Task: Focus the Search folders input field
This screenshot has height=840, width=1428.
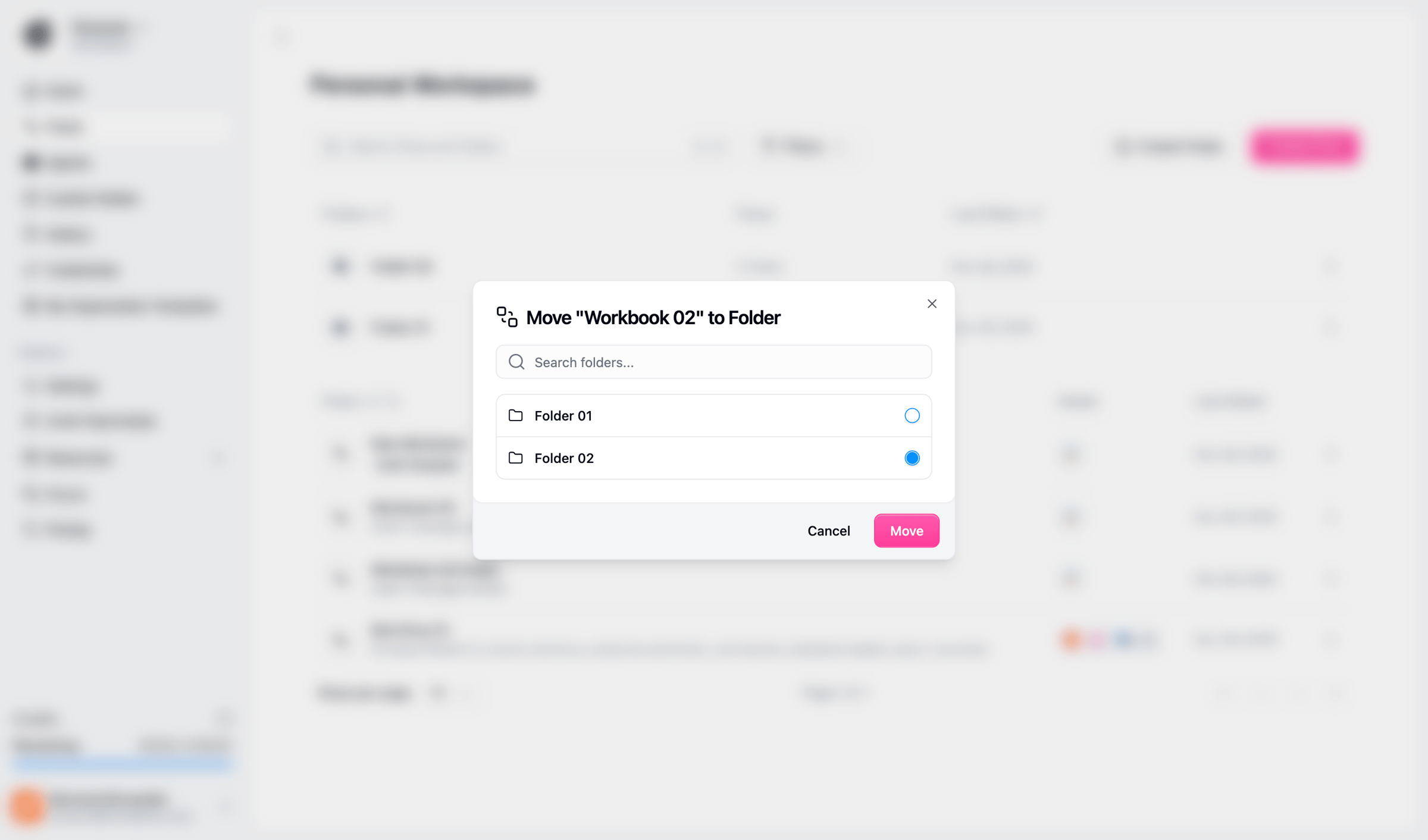Action: click(x=713, y=362)
